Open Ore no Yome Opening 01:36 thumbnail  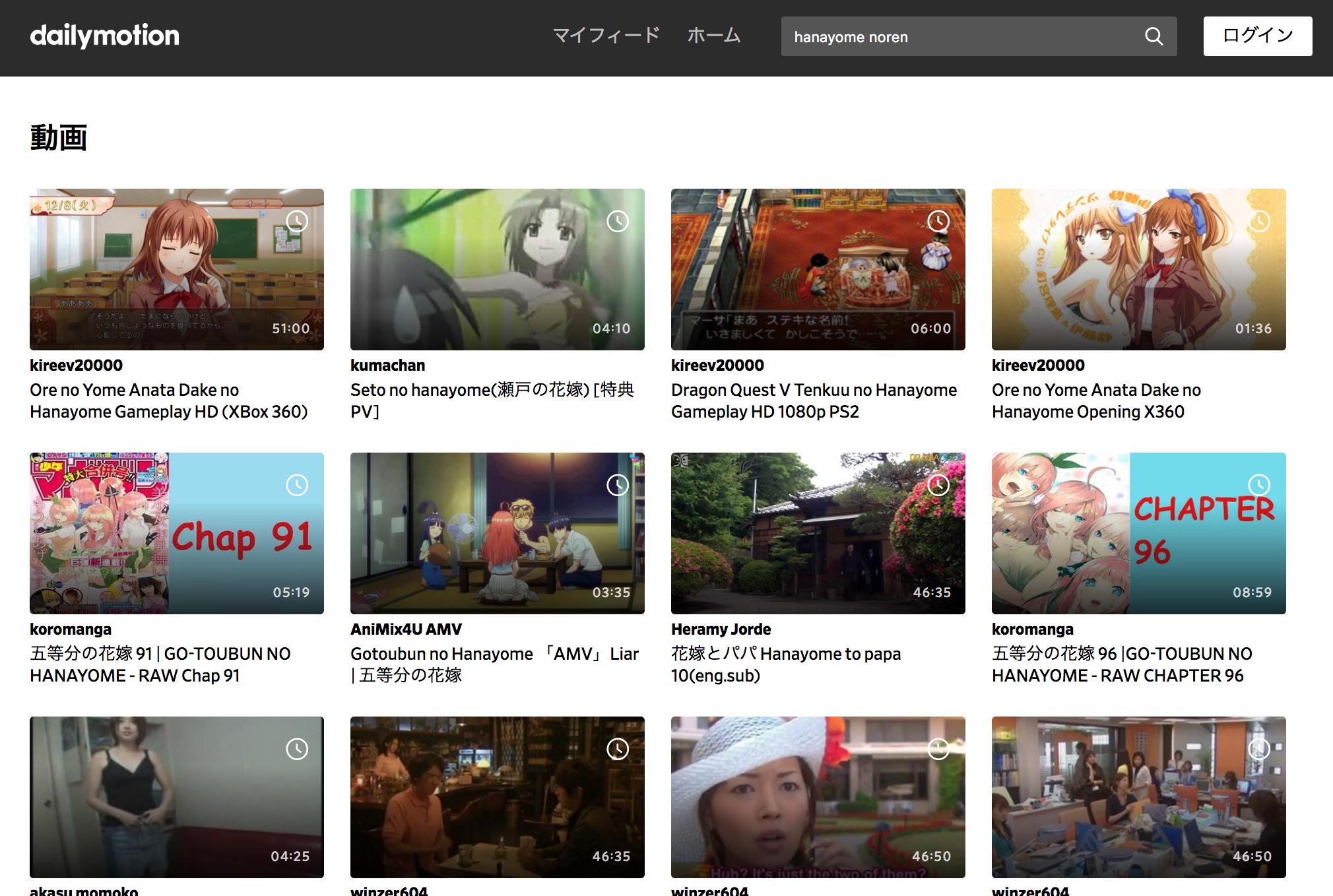click(x=1139, y=269)
